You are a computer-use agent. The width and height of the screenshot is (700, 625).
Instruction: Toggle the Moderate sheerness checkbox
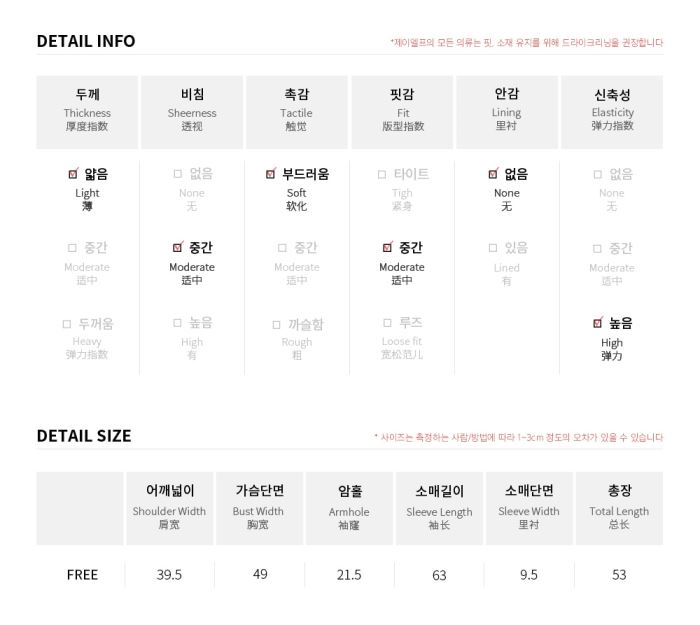pyautogui.click(x=177, y=247)
